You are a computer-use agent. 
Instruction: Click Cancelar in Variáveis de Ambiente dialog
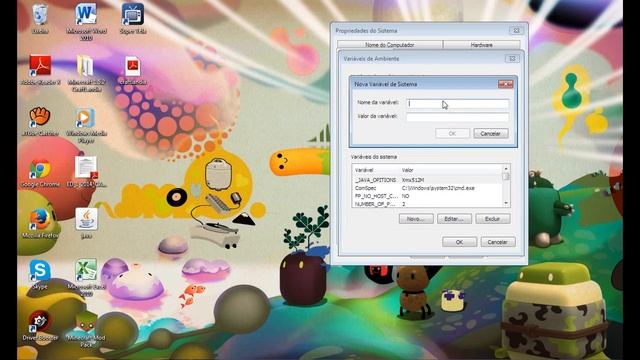[x=498, y=242]
